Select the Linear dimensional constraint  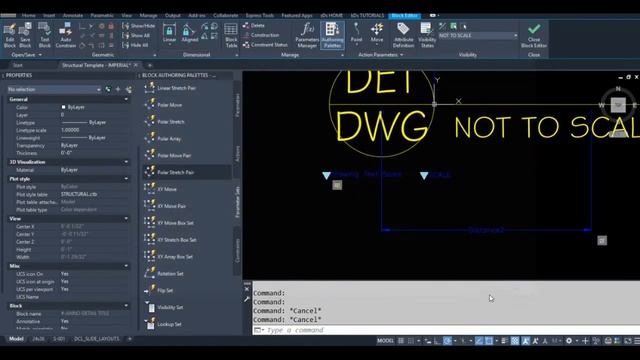tap(169, 33)
